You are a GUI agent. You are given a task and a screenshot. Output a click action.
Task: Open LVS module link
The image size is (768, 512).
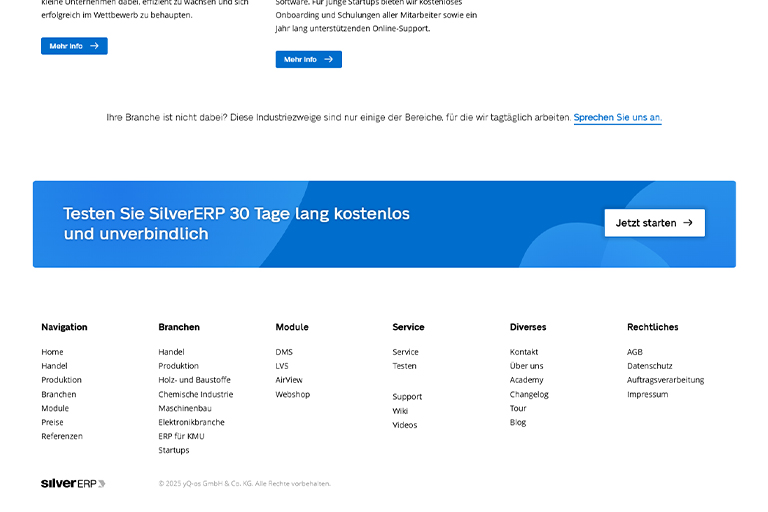click(282, 366)
